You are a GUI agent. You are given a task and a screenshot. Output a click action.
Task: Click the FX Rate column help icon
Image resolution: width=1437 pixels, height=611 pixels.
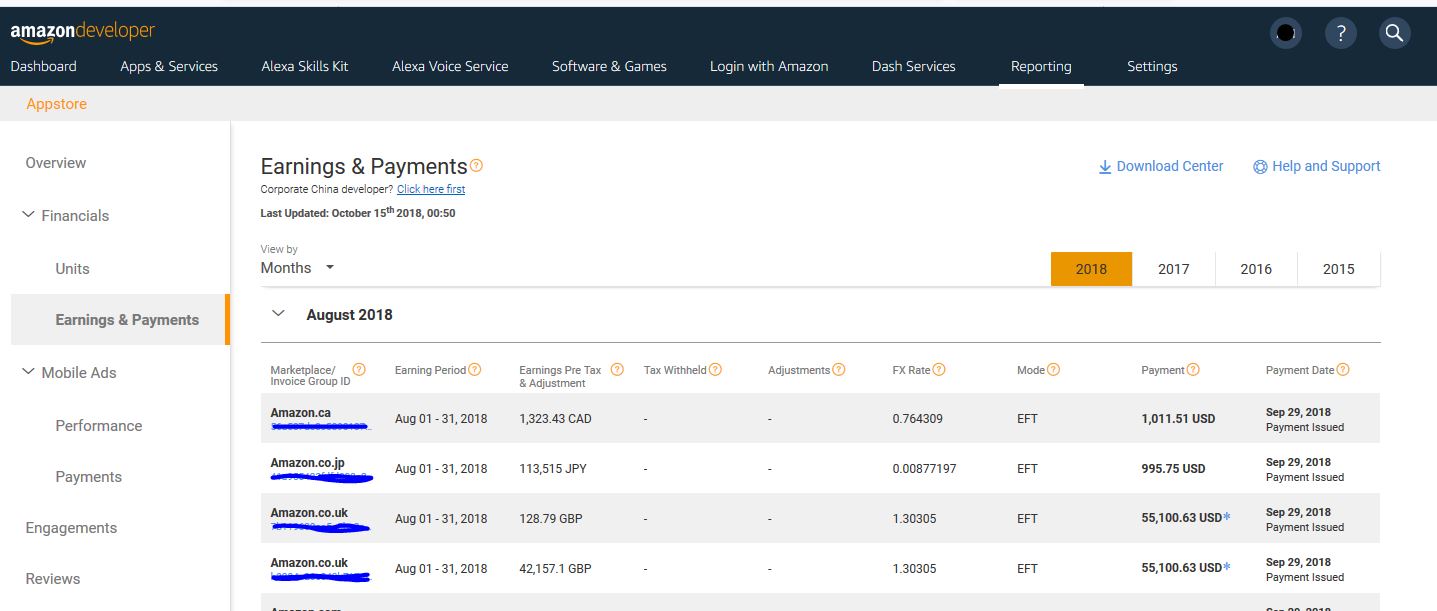click(x=939, y=370)
